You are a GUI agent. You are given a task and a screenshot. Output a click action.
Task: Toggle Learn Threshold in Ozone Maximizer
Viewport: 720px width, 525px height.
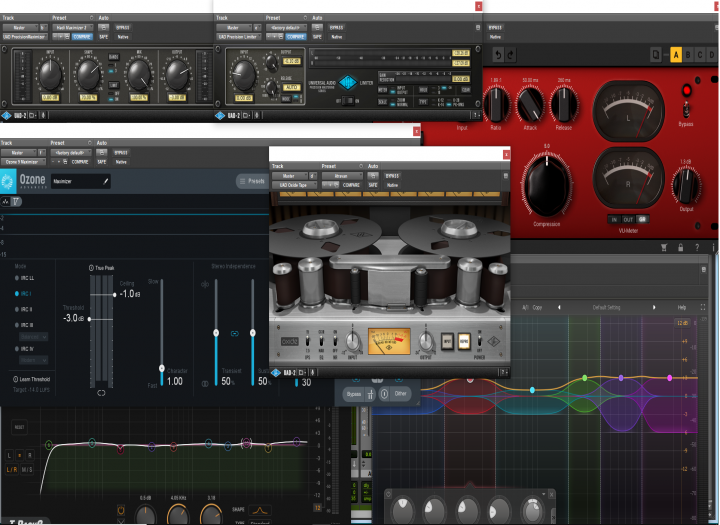tap(31, 379)
